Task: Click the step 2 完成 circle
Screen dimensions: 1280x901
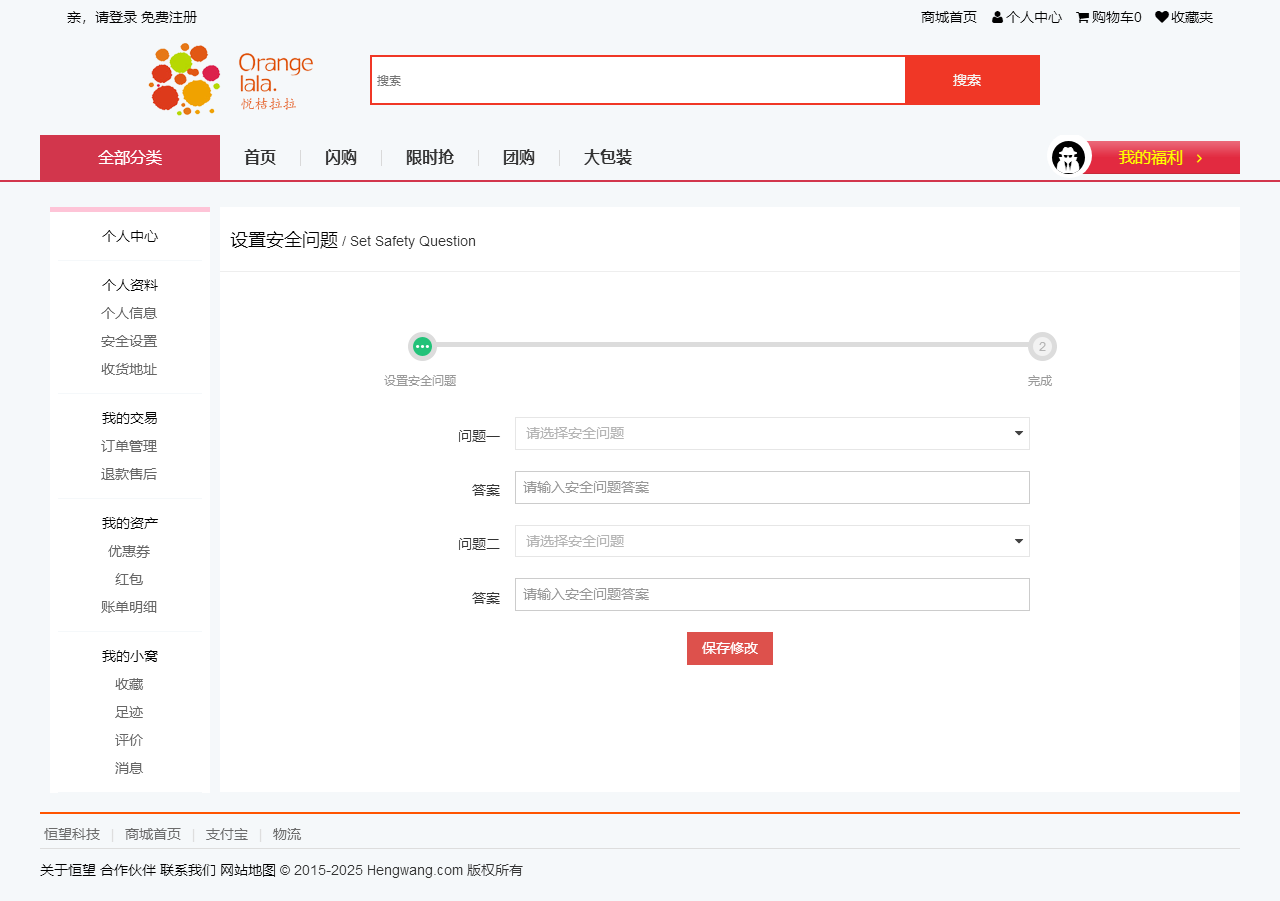Action: (x=1042, y=346)
